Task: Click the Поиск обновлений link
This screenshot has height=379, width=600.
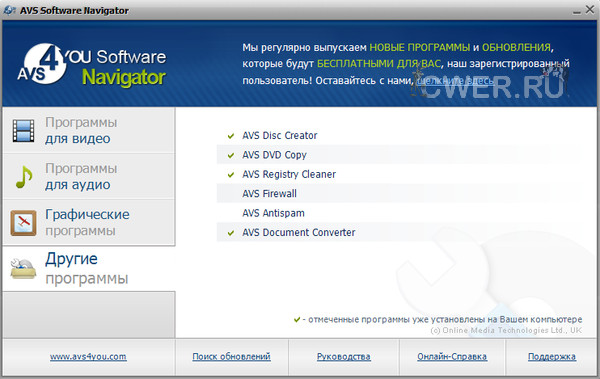Action: click(232, 357)
